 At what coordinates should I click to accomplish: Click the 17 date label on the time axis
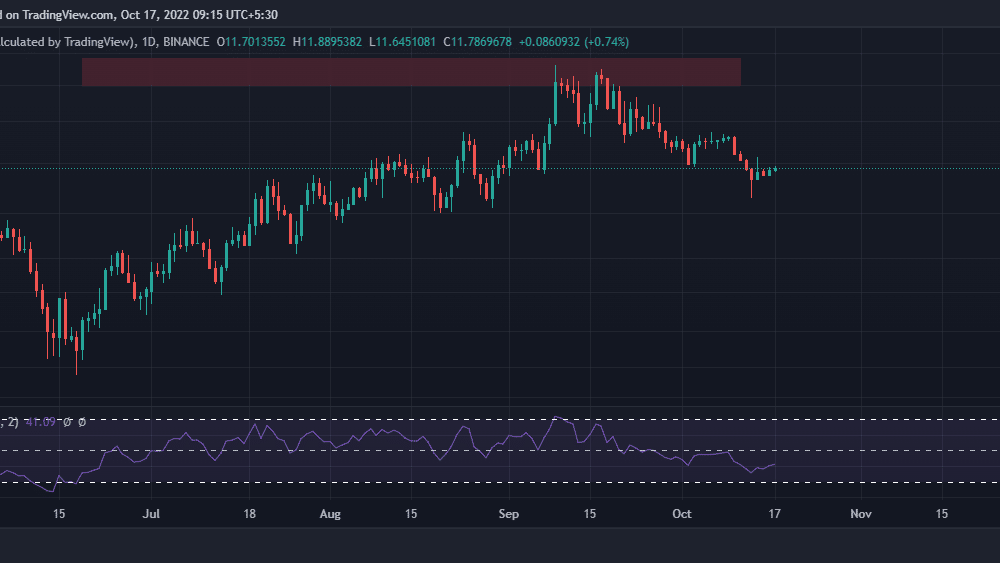(x=774, y=514)
